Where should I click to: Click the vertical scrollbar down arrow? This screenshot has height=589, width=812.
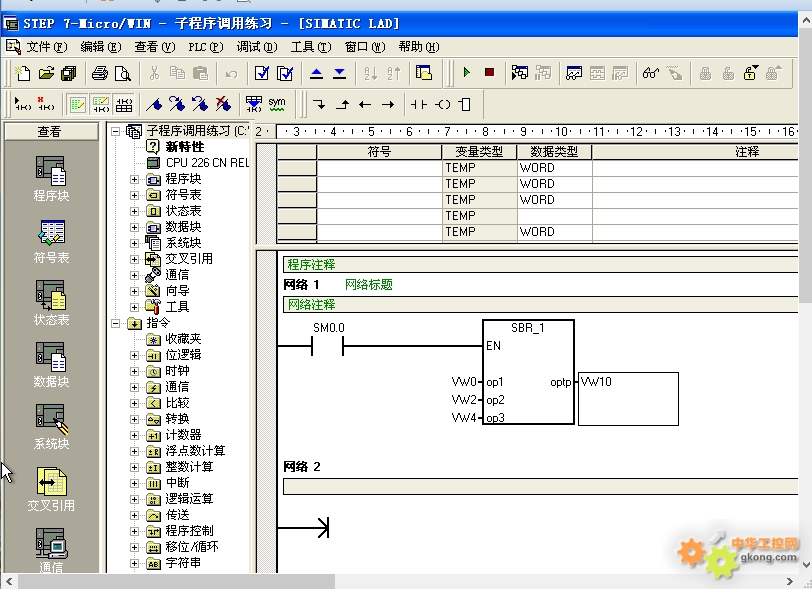[806, 565]
